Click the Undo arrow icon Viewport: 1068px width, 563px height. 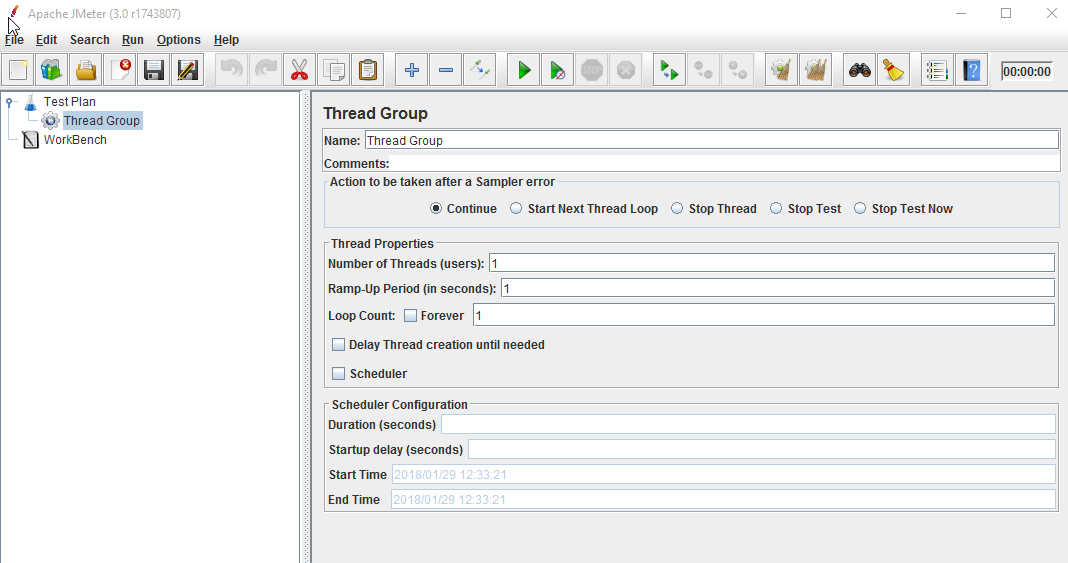pyautogui.click(x=232, y=70)
